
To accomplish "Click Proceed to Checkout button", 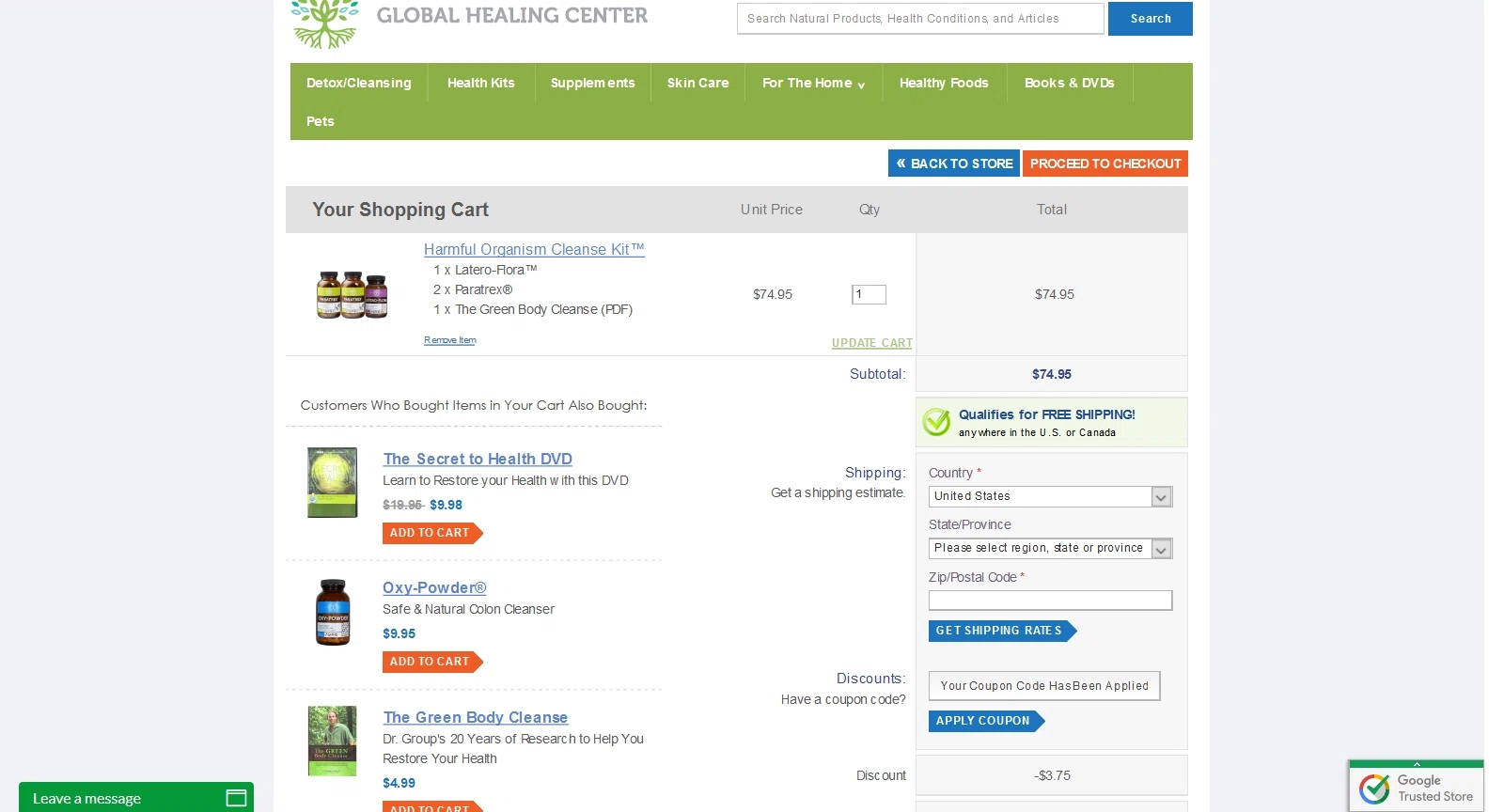I will [x=1105, y=164].
